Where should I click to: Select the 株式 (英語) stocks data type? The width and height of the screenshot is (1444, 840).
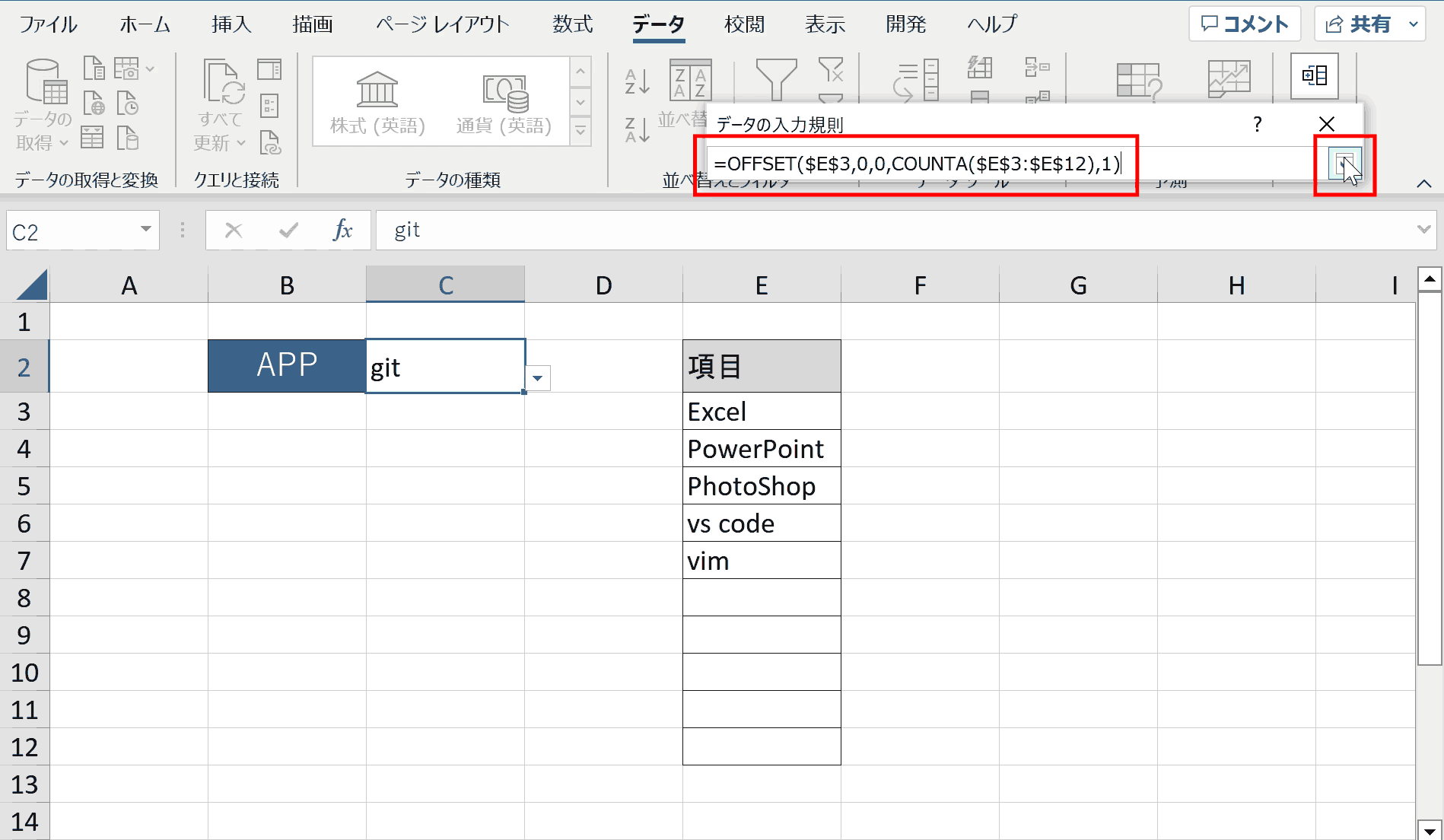click(x=377, y=102)
